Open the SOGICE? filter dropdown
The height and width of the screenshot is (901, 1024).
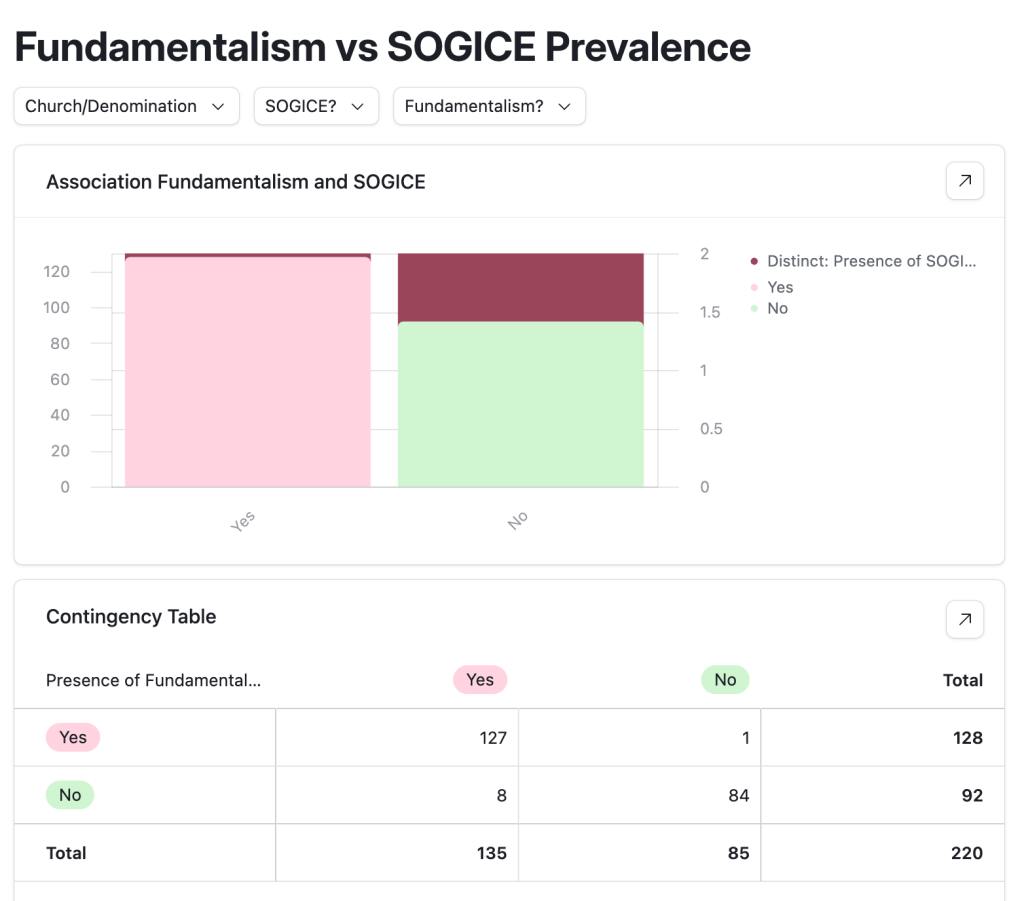point(315,106)
